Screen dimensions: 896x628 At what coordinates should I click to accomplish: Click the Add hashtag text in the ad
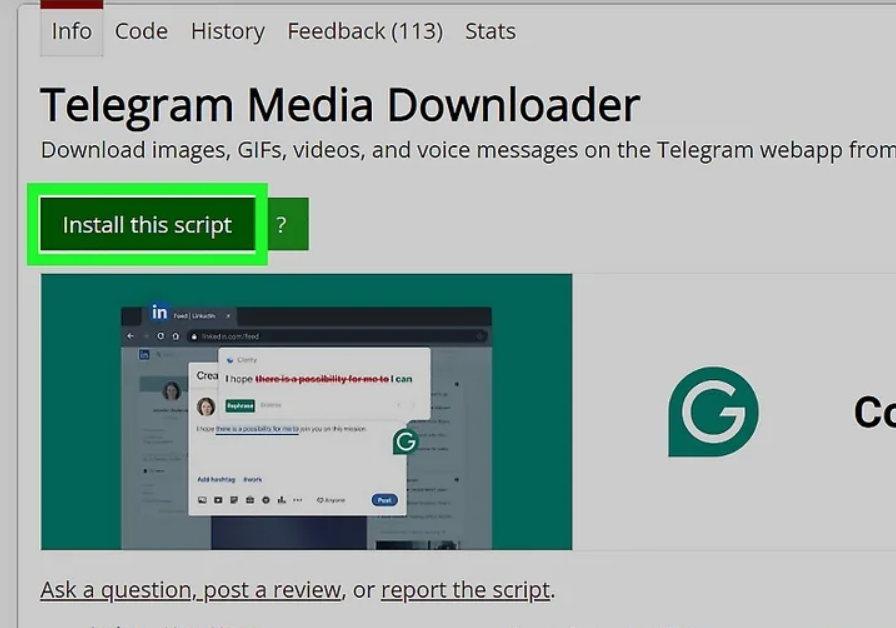pyautogui.click(x=216, y=479)
